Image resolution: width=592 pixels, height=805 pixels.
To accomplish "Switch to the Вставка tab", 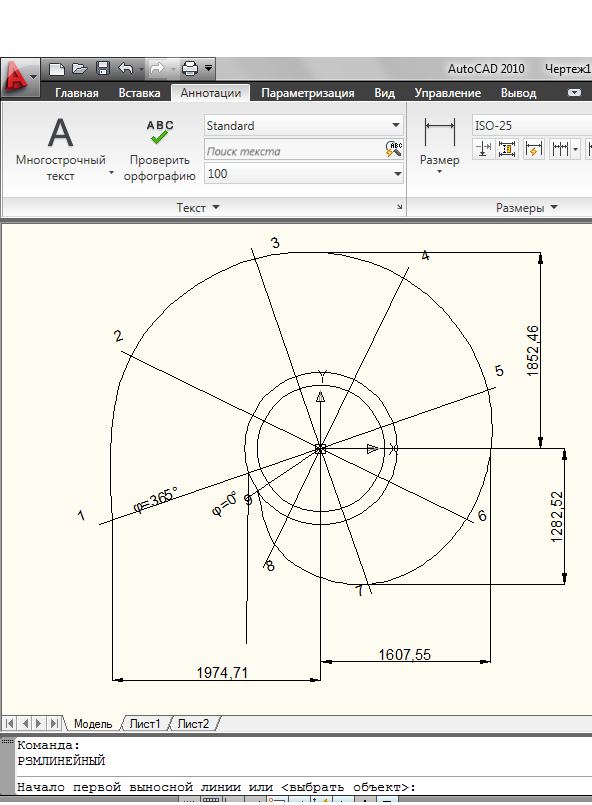I will (139, 93).
